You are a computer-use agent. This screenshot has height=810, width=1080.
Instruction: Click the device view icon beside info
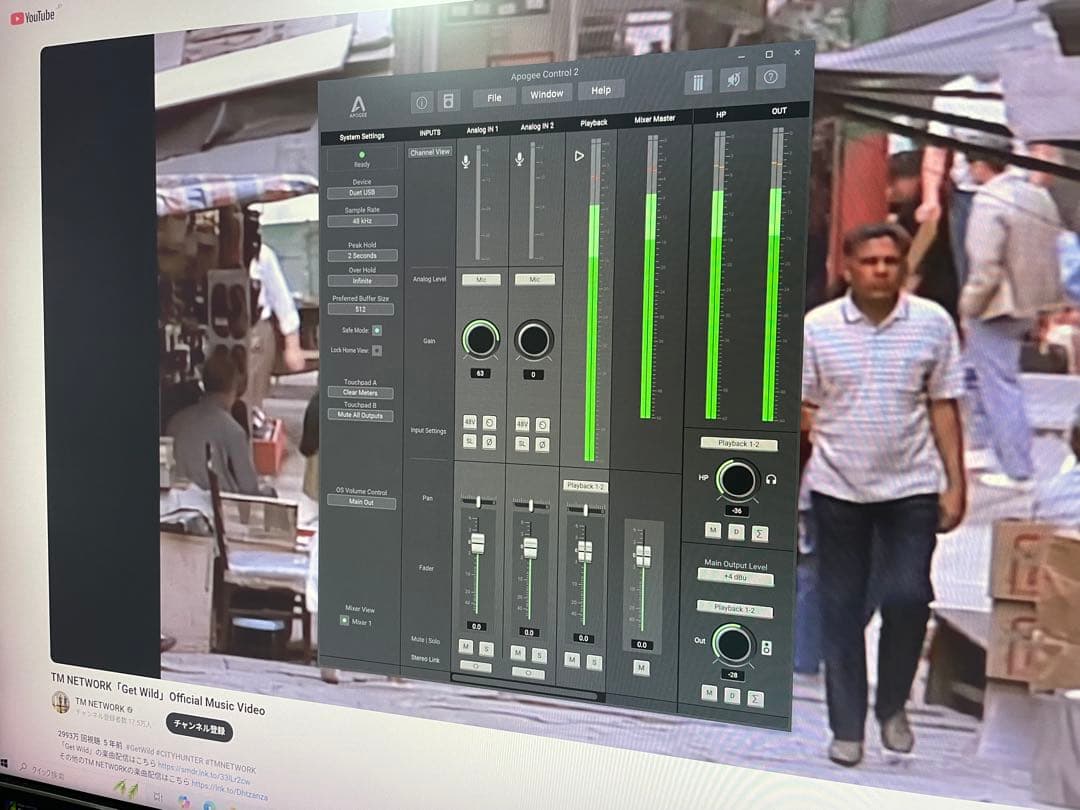(449, 100)
